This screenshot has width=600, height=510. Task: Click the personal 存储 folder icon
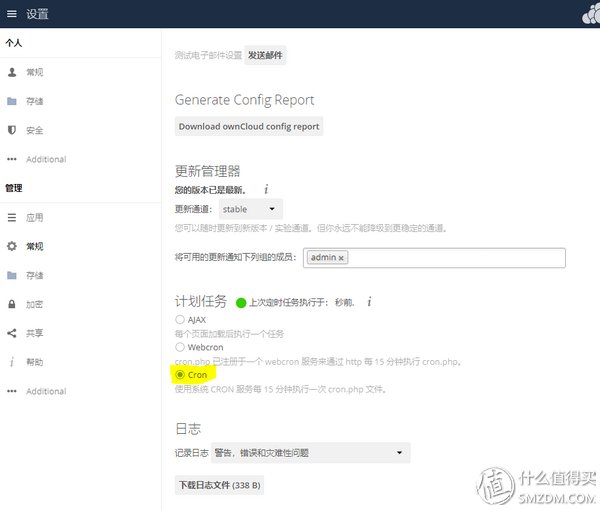click(x=12, y=101)
